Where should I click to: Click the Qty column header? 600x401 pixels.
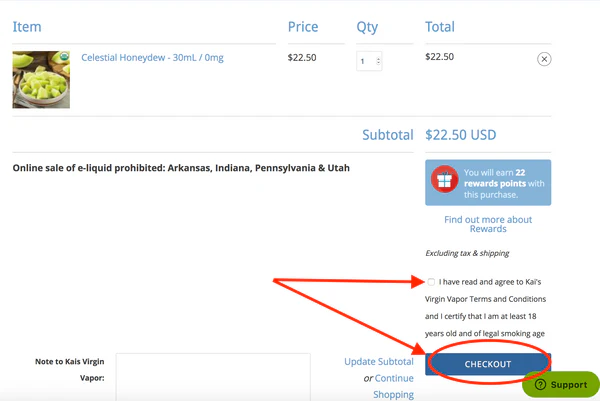point(367,27)
